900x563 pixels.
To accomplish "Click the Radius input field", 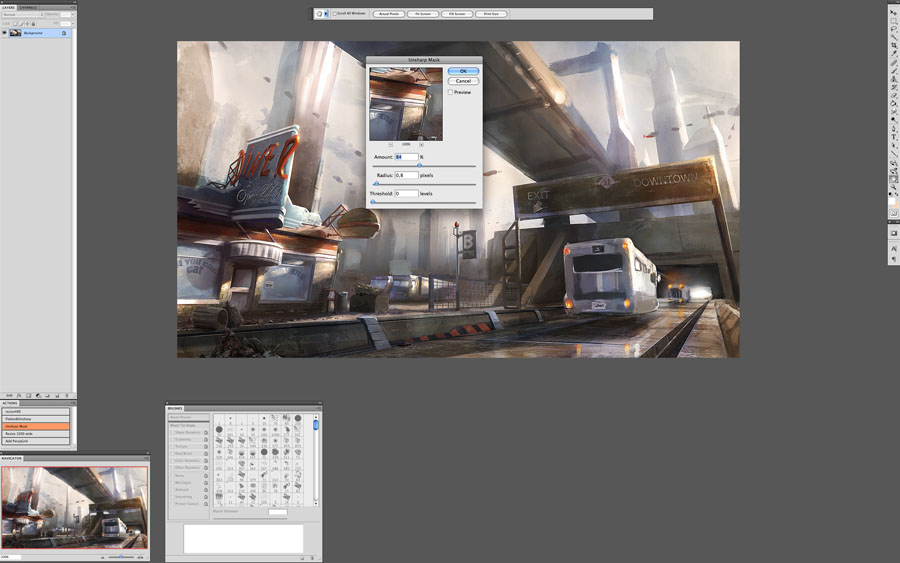I will (x=406, y=175).
